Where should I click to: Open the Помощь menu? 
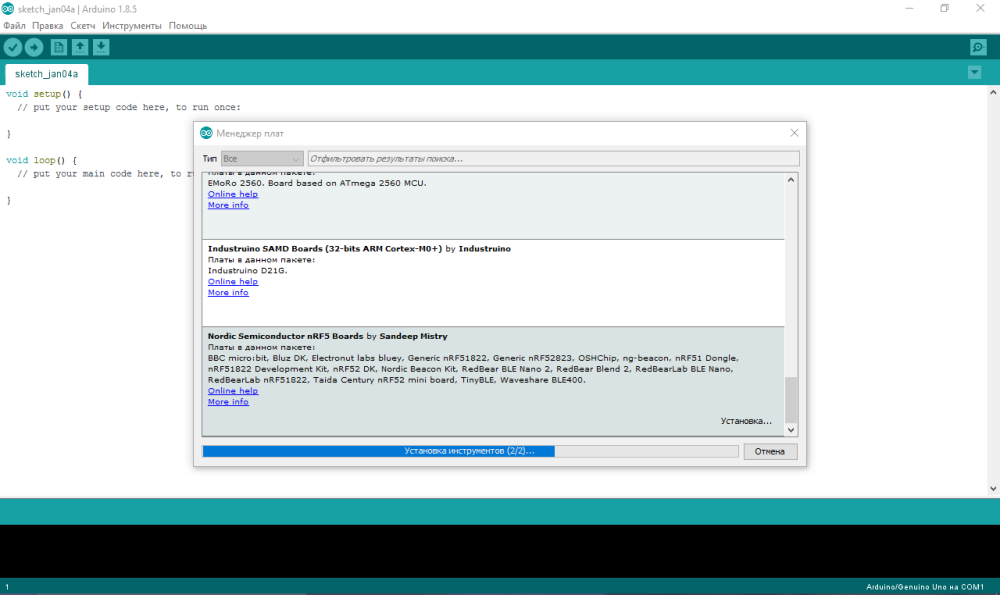tap(188, 25)
